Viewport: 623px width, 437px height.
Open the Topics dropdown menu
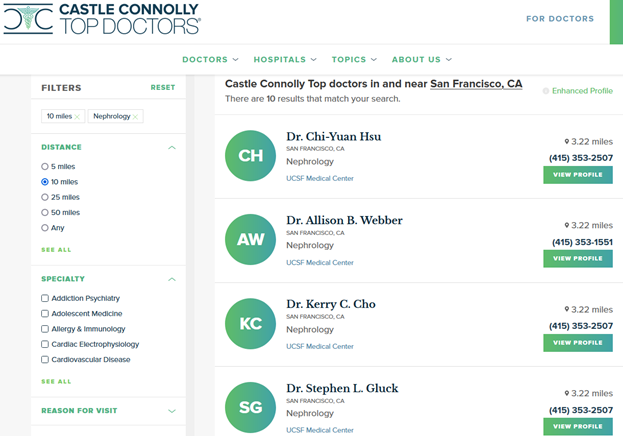click(x=354, y=60)
